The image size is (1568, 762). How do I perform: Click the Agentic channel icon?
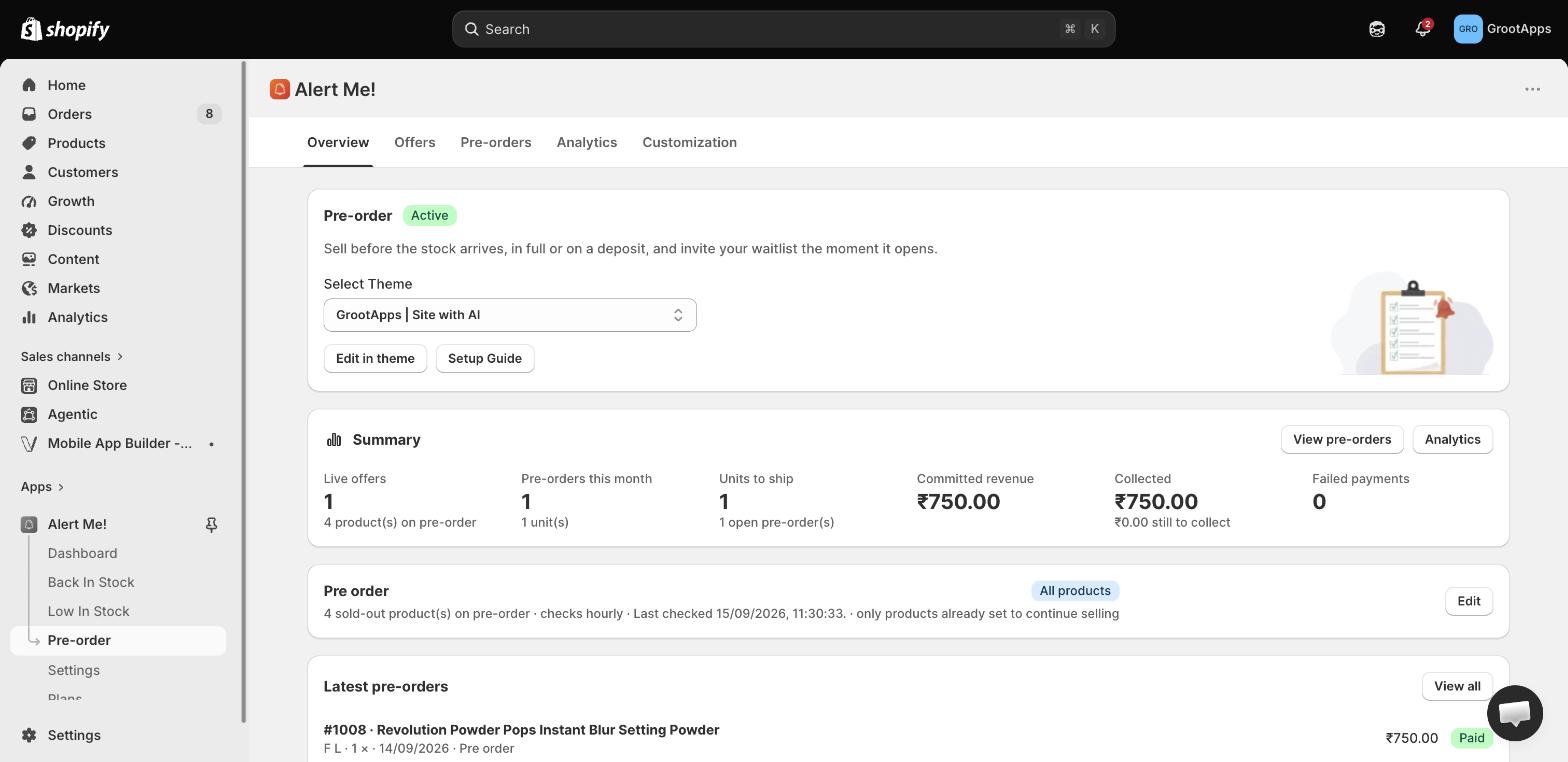coord(29,414)
